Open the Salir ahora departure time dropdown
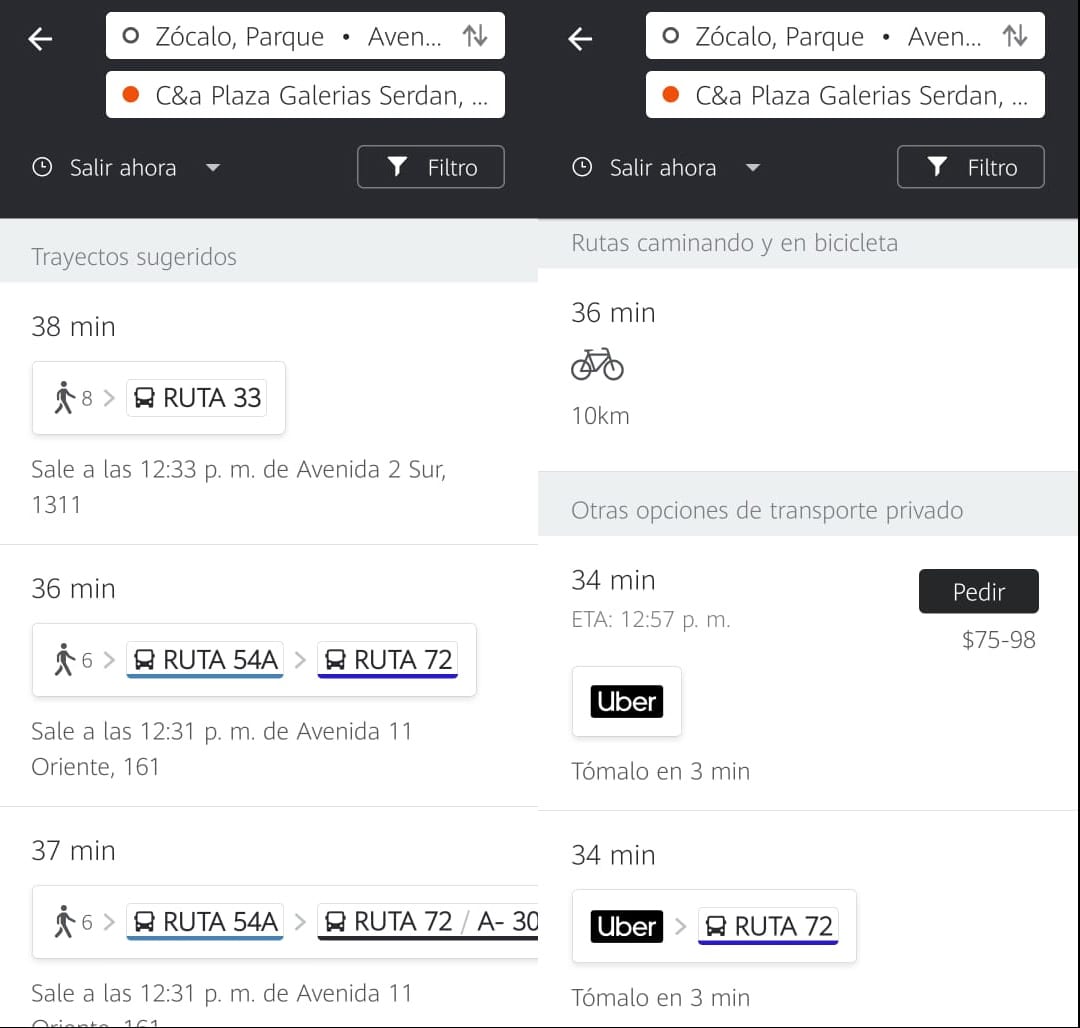Viewport: 1080px width, 1028px height. click(213, 168)
